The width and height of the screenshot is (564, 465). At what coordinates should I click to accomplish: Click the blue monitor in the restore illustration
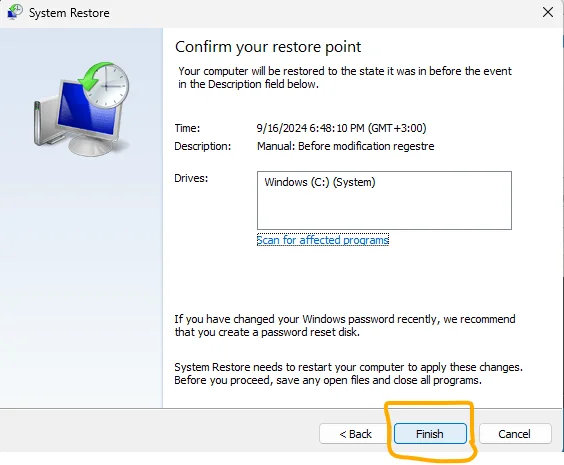(x=86, y=111)
